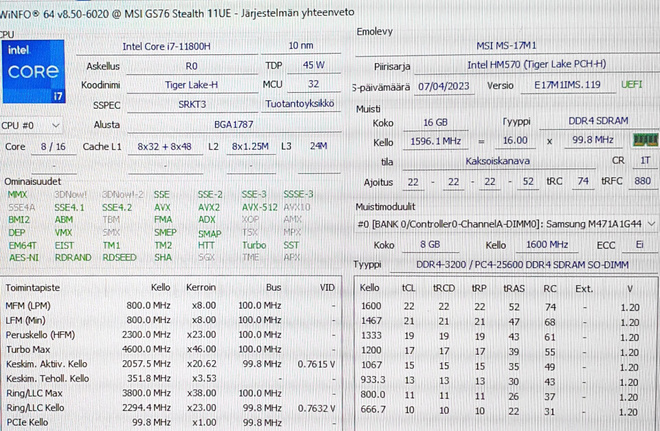This screenshot has width=660, height=431.
Task: Click the tRAS column header in the timing table
Action: coord(514,288)
